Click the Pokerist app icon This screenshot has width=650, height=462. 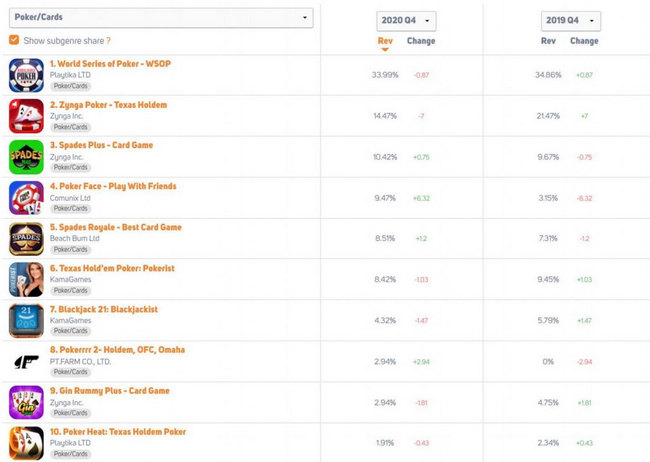[x=26, y=280]
